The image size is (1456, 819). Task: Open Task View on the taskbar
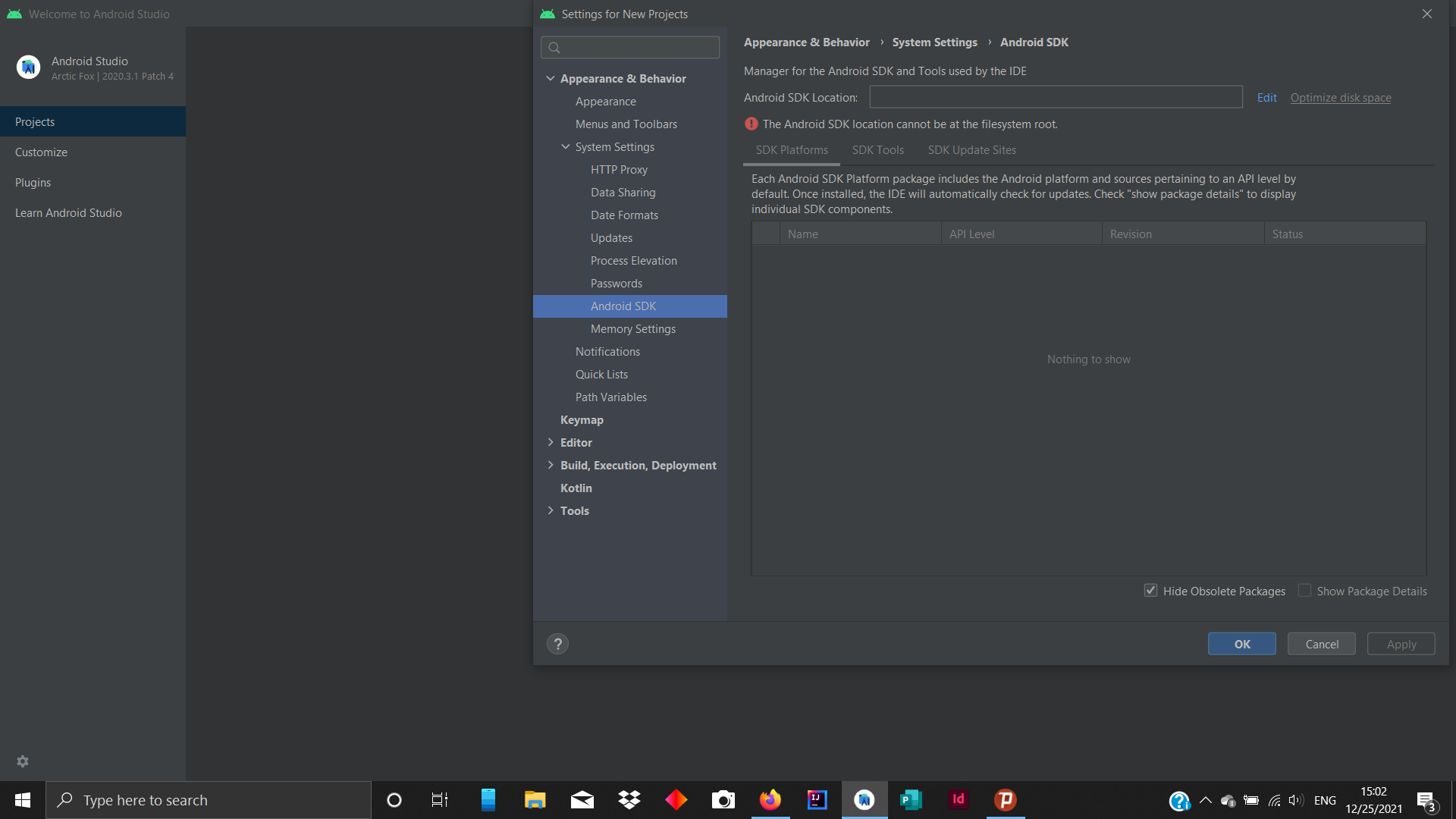pyautogui.click(x=440, y=800)
